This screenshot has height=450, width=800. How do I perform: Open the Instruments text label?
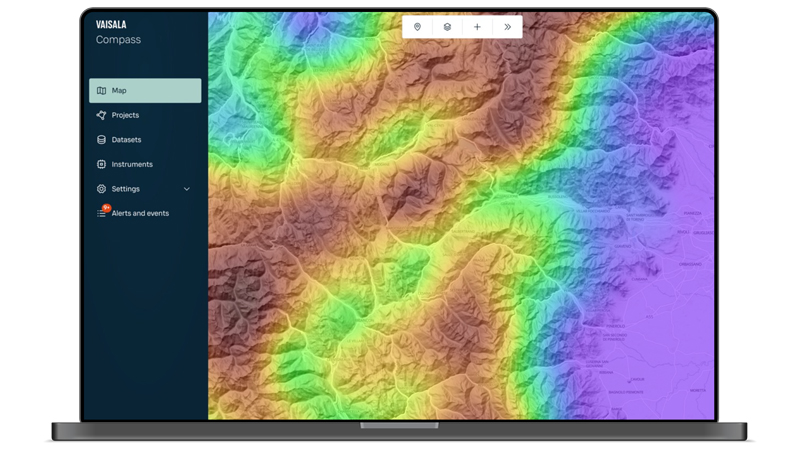click(132, 164)
